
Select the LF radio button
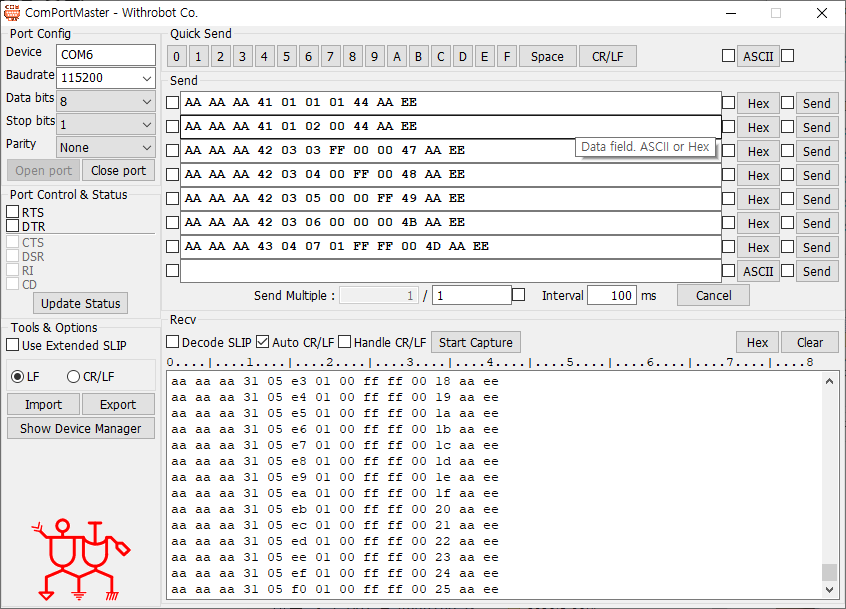(x=17, y=377)
